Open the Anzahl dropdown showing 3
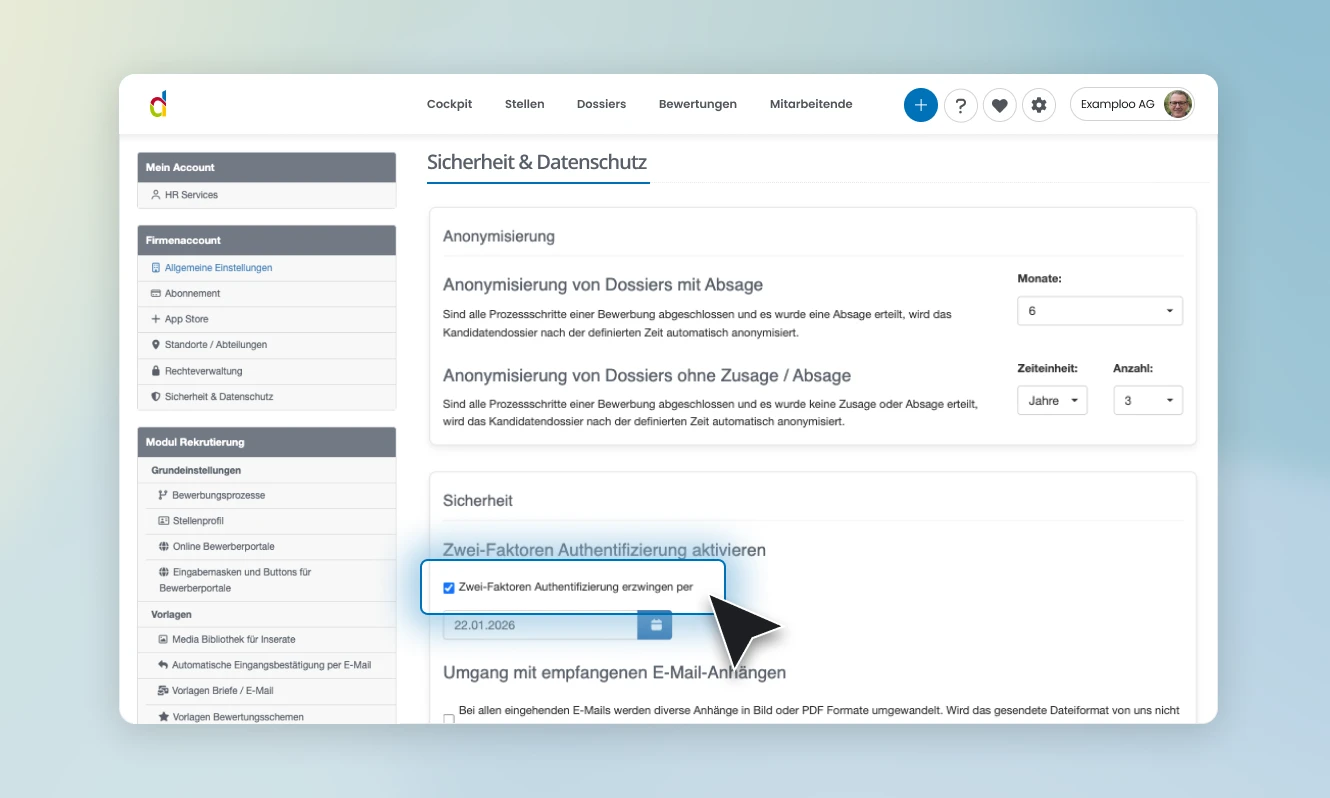Image resolution: width=1330 pixels, height=798 pixels. click(x=1148, y=400)
